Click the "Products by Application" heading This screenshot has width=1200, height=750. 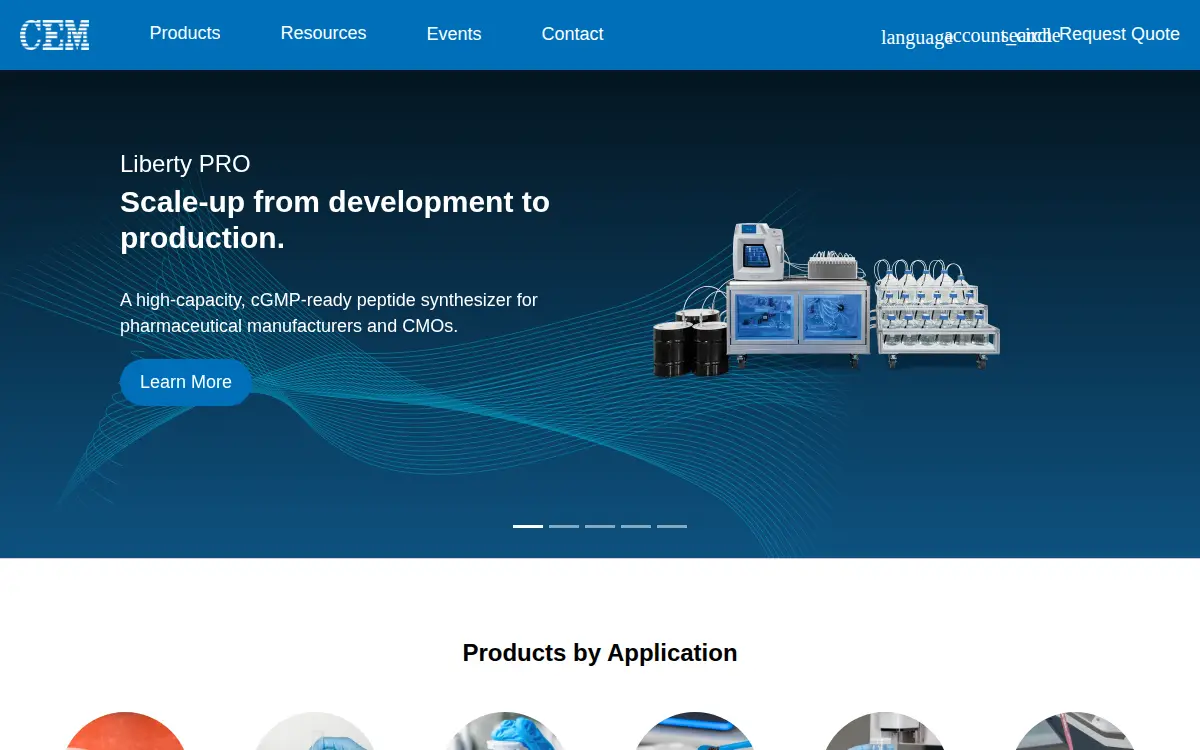(600, 653)
